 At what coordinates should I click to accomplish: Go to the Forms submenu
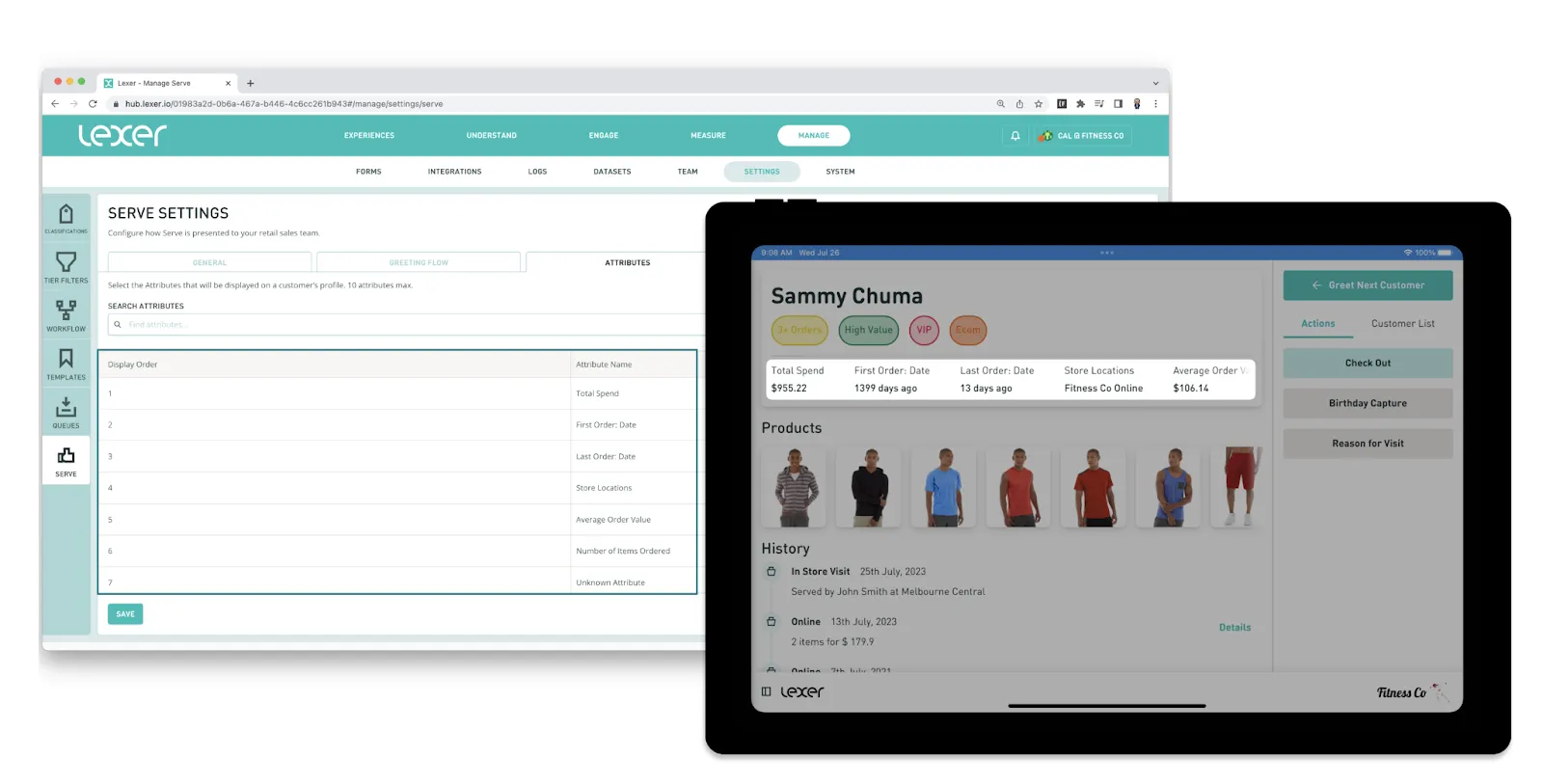click(368, 172)
